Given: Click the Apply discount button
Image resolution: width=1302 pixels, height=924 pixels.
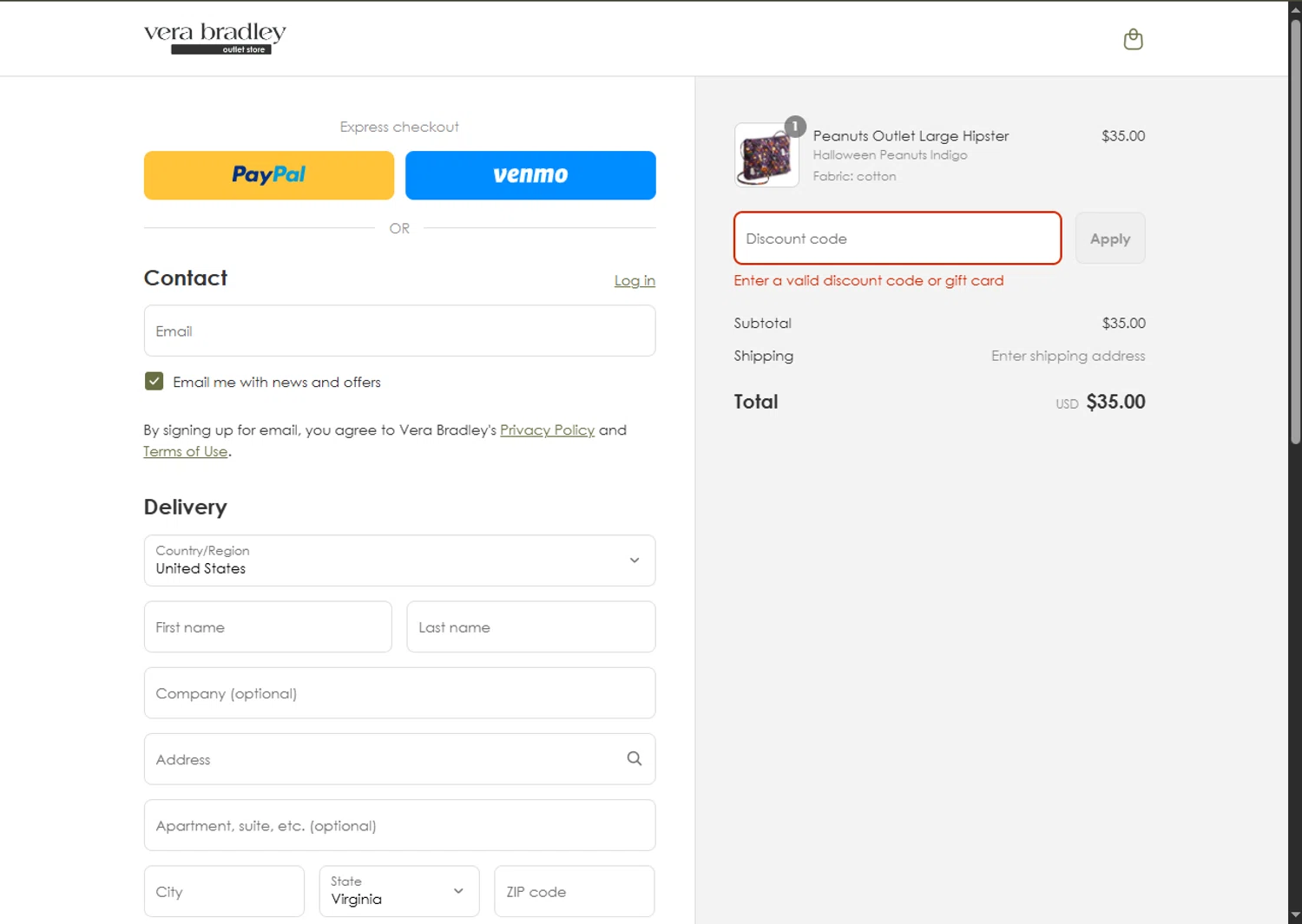Looking at the screenshot, I should pos(1109,239).
